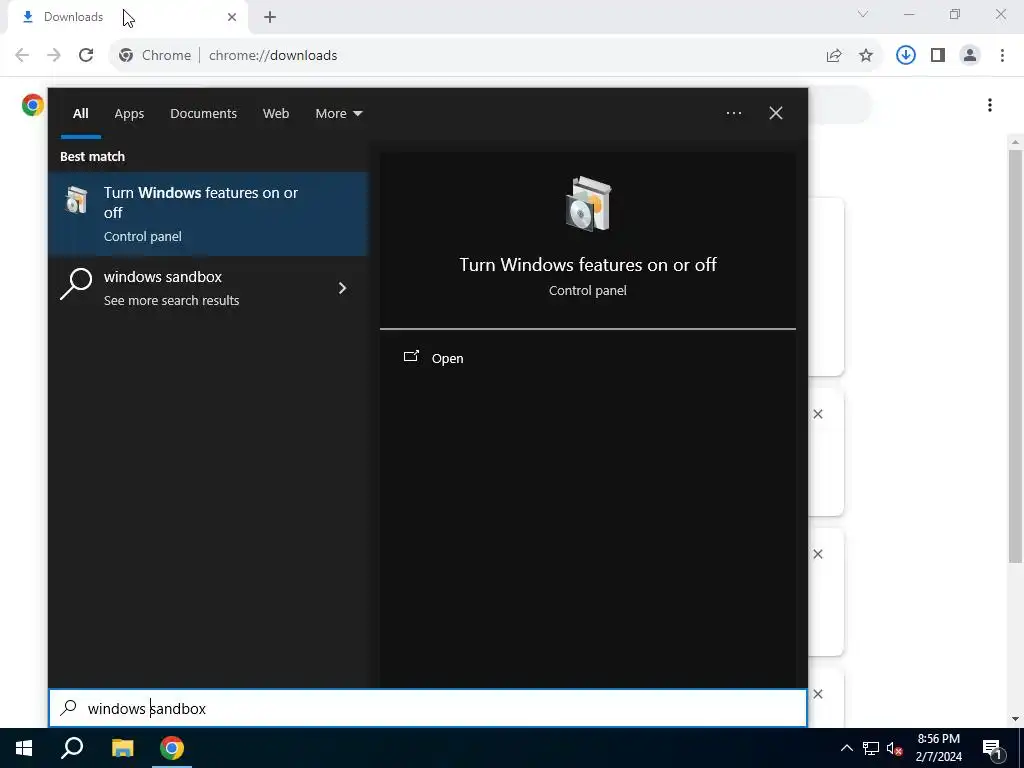Open Chrome downloads toolbar icon
The image size is (1024, 768).
point(905,56)
